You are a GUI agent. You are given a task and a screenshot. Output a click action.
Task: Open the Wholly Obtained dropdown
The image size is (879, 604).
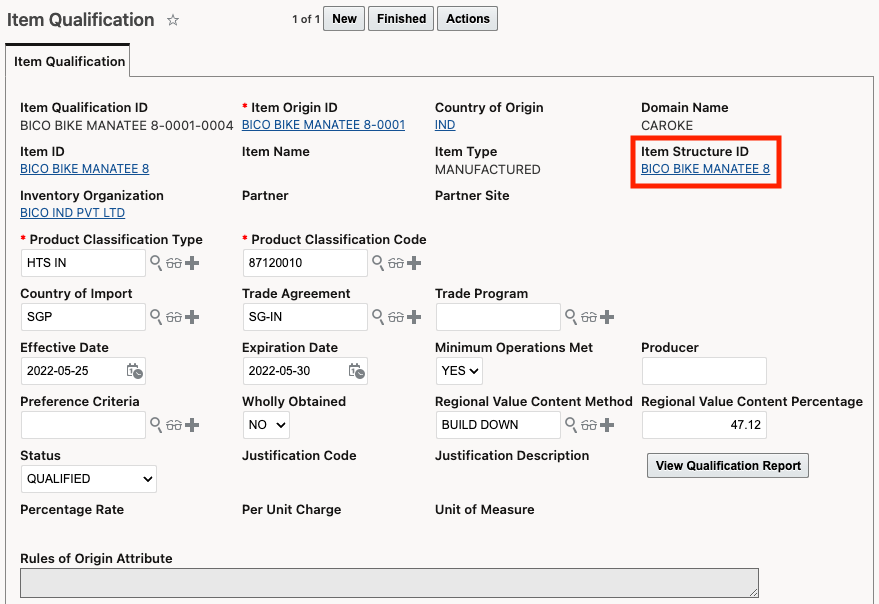[267, 425]
